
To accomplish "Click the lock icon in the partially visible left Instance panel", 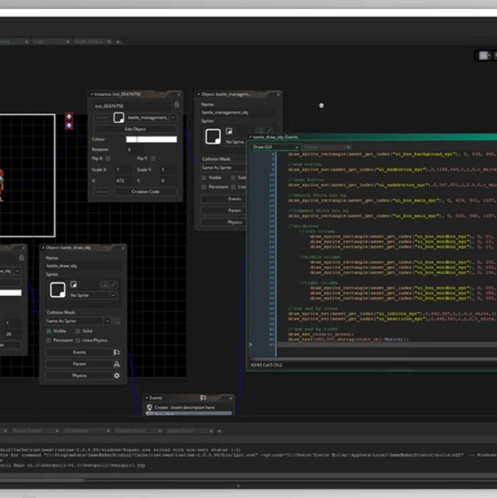I will 22,258.
